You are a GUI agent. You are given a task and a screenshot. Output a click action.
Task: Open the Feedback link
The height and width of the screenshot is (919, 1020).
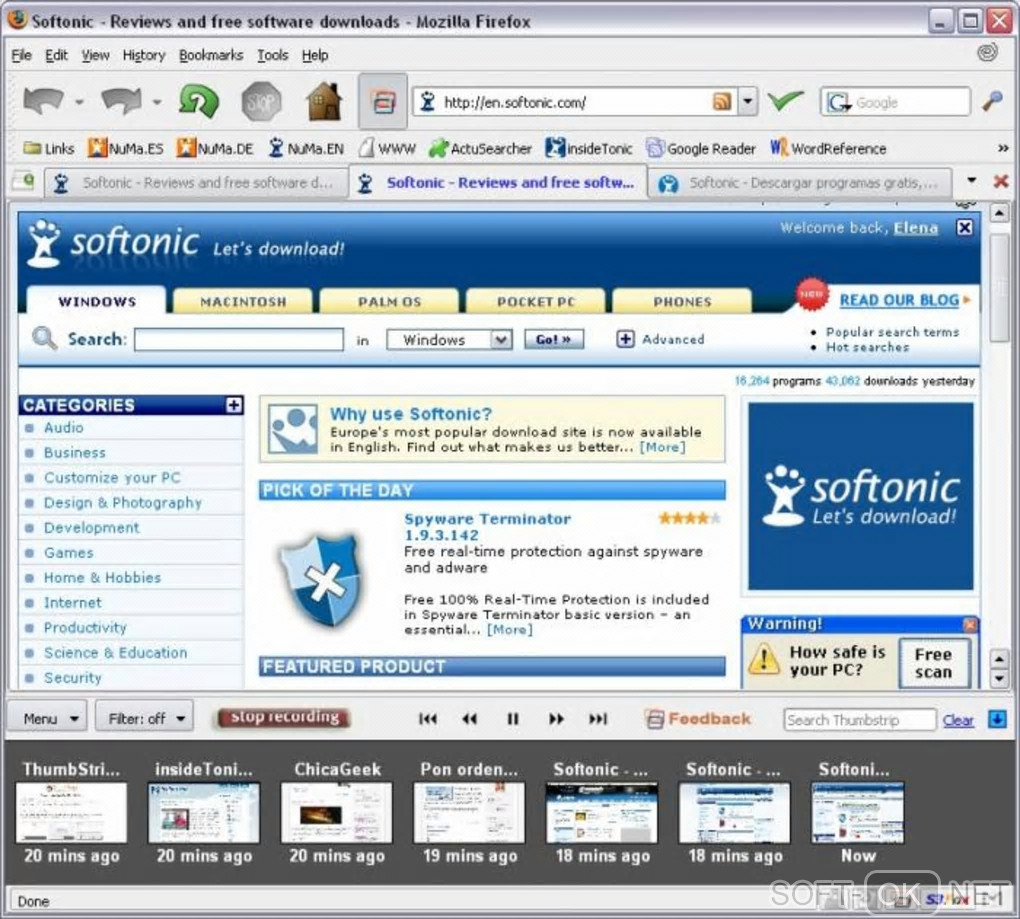tap(697, 719)
